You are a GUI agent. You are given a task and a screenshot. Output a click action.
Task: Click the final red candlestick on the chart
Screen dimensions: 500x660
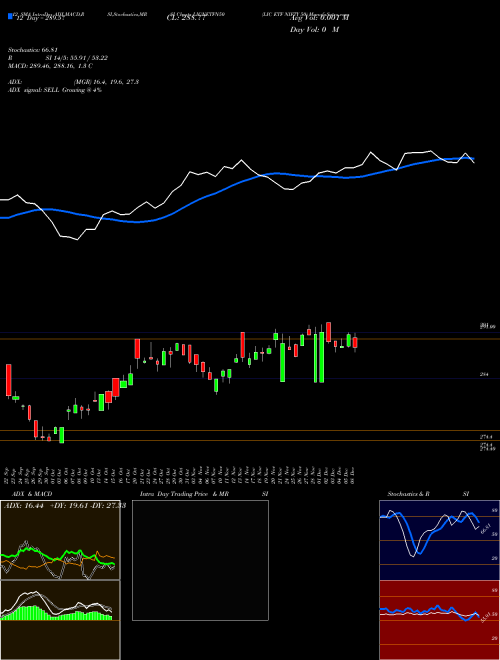pyautogui.click(x=355, y=343)
